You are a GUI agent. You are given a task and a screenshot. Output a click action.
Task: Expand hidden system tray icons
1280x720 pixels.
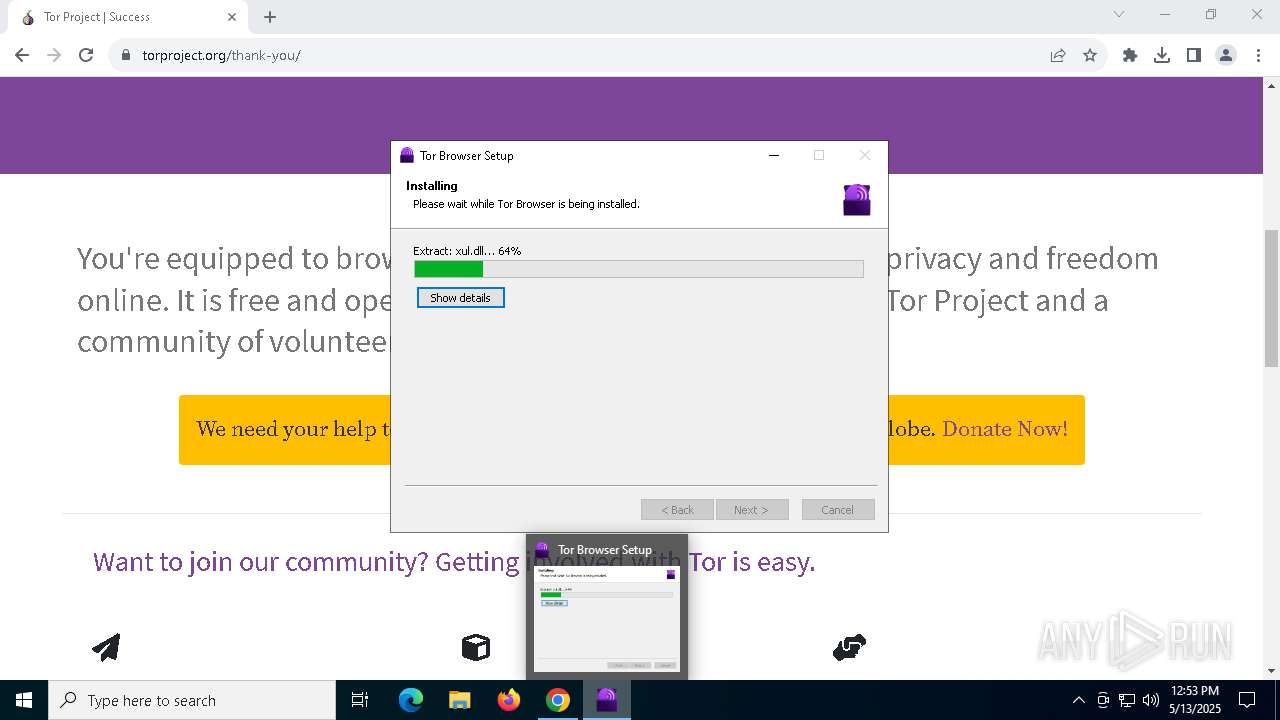coord(1078,700)
